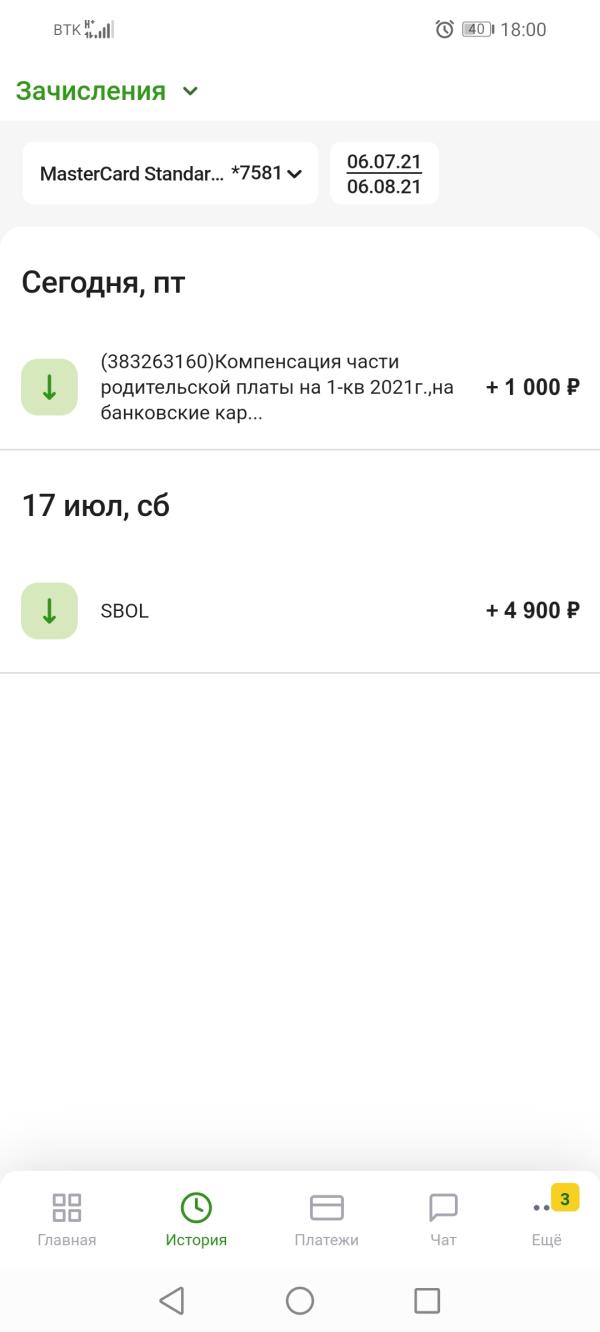Tap the Зачисления heading text
600x1332 pixels.
point(91,91)
